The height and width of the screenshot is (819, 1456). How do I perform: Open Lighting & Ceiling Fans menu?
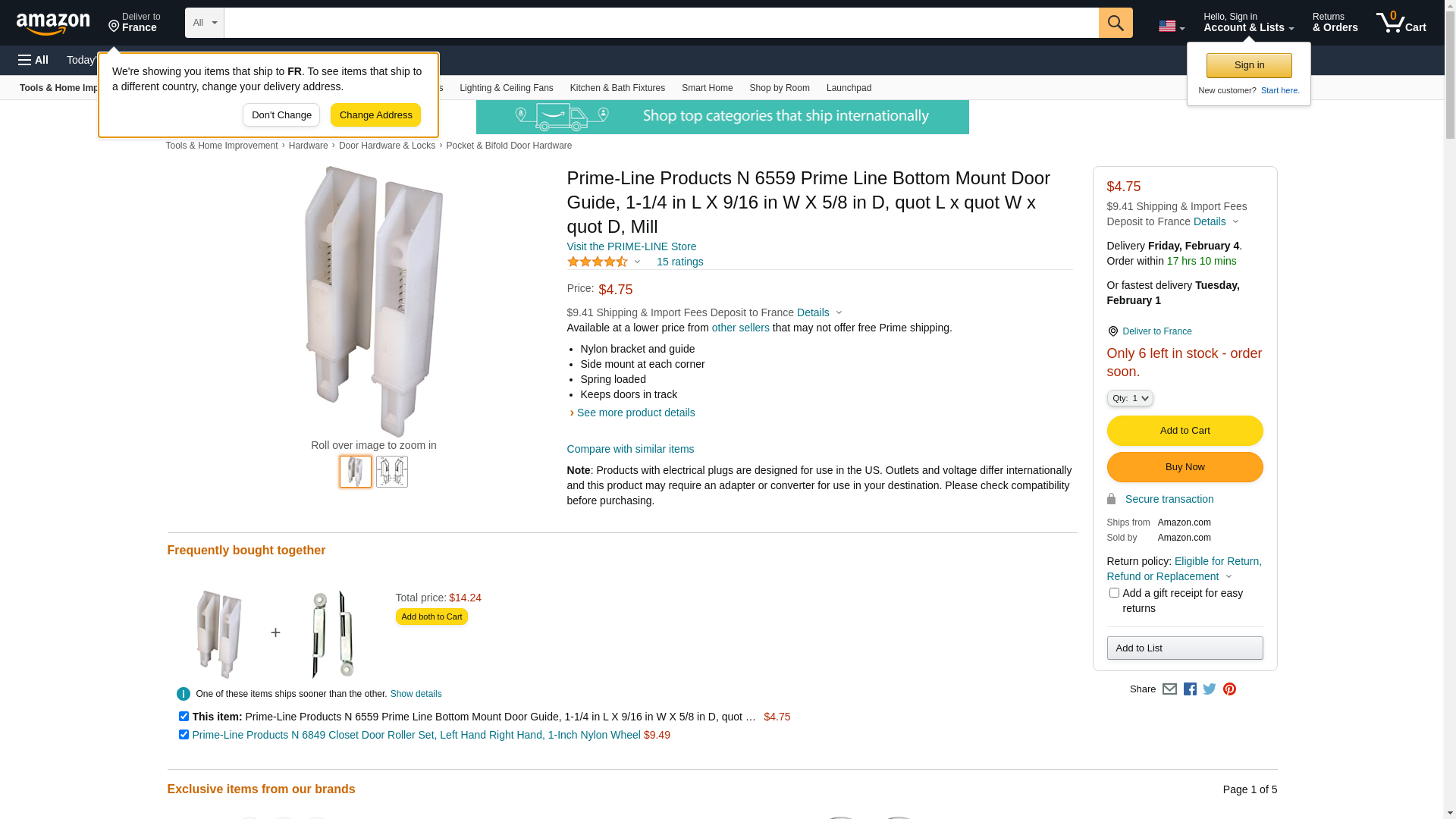(x=507, y=88)
